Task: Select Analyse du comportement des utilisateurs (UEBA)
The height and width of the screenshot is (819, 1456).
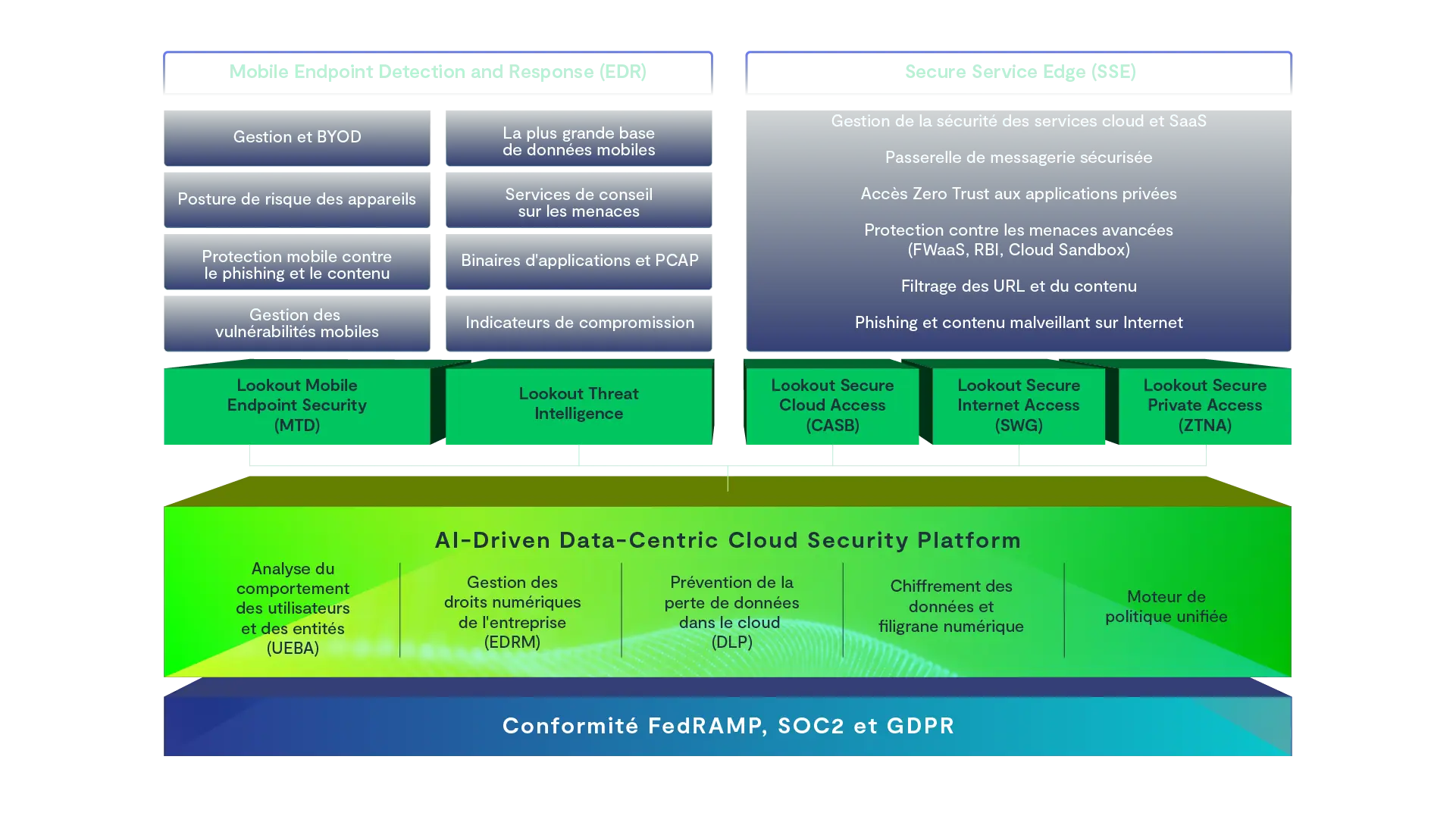Action: coord(293,608)
